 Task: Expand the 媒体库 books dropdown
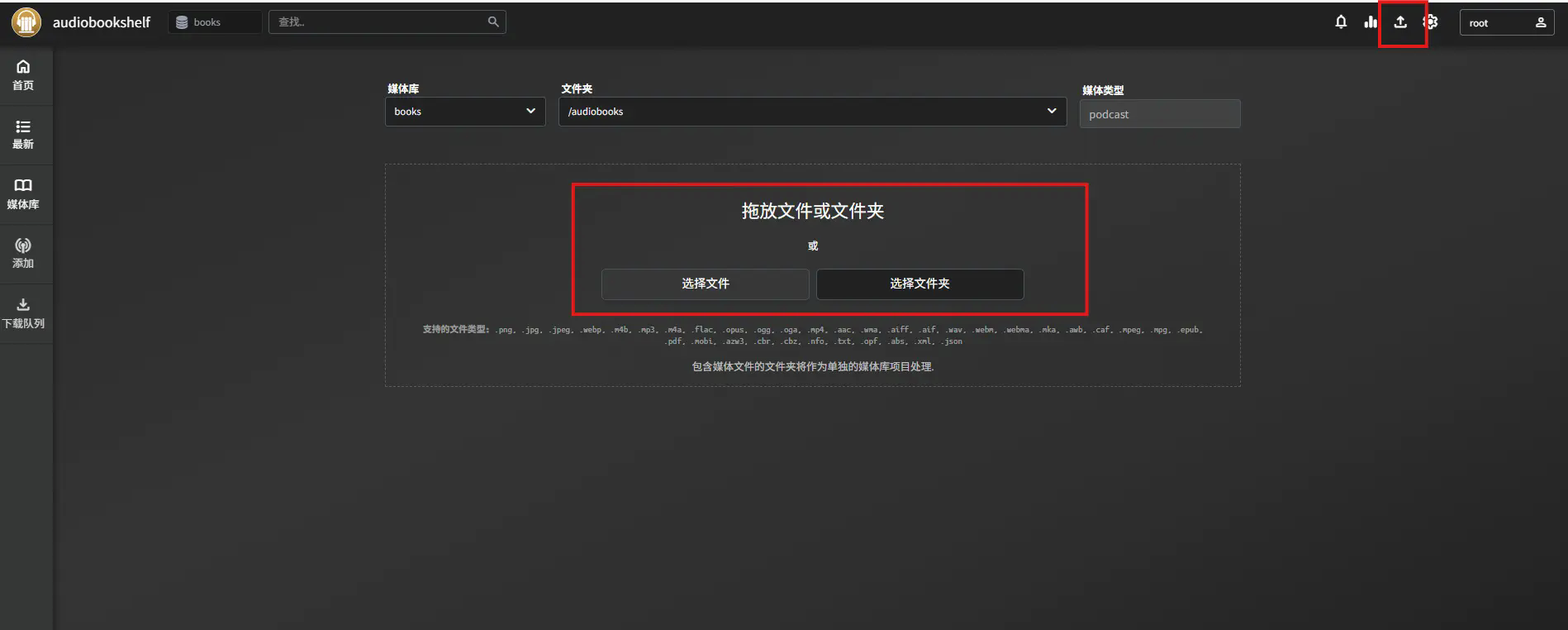point(465,112)
